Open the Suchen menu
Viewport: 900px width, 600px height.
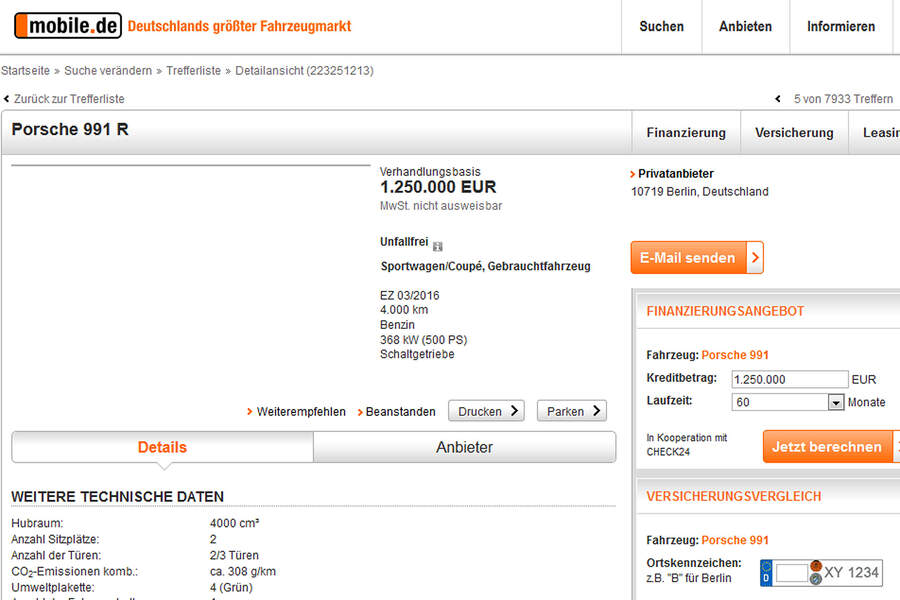[x=661, y=26]
